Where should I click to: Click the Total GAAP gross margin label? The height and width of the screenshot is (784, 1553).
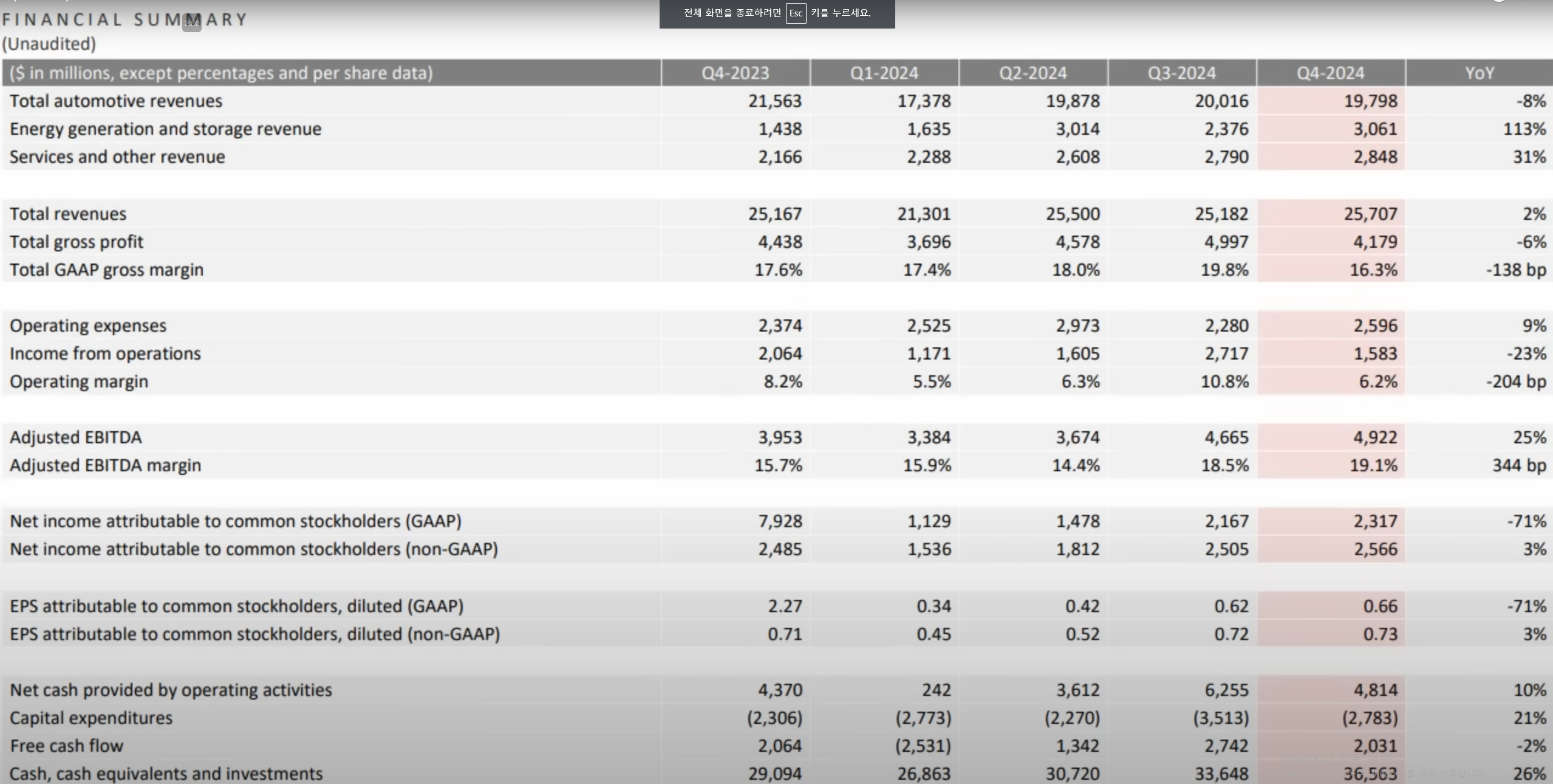[x=106, y=270]
